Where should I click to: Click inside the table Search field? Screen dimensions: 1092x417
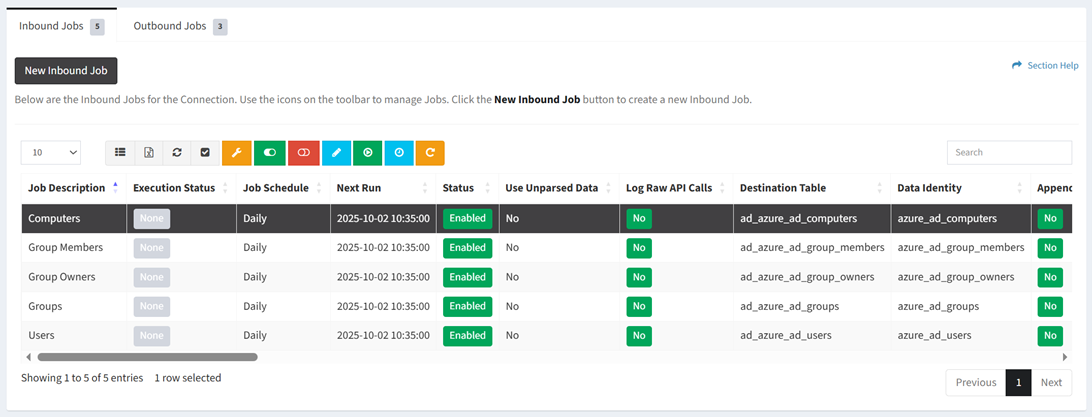[x=1008, y=152]
